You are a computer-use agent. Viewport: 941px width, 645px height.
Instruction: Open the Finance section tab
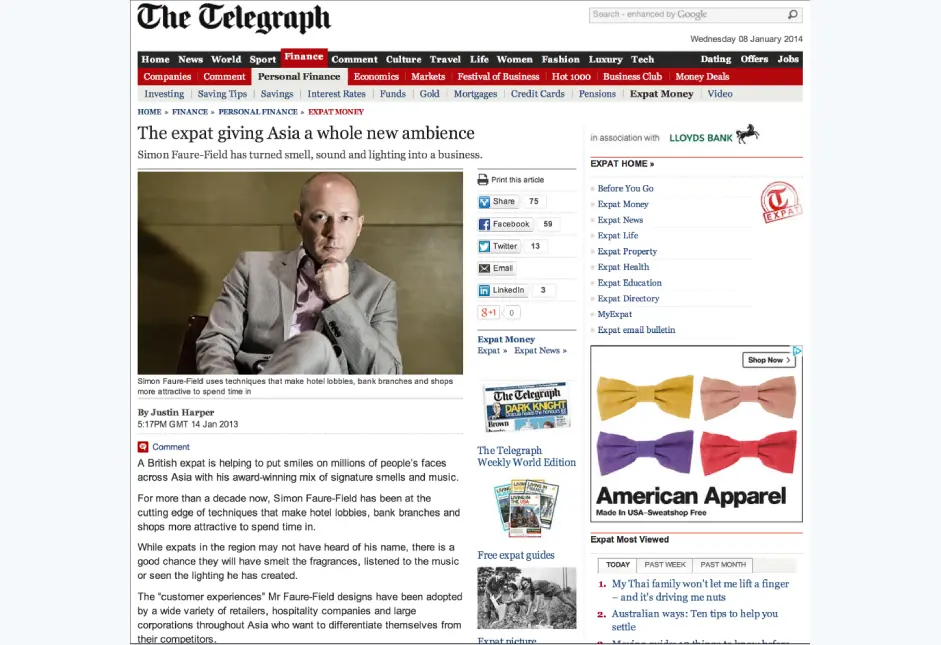coord(303,57)
